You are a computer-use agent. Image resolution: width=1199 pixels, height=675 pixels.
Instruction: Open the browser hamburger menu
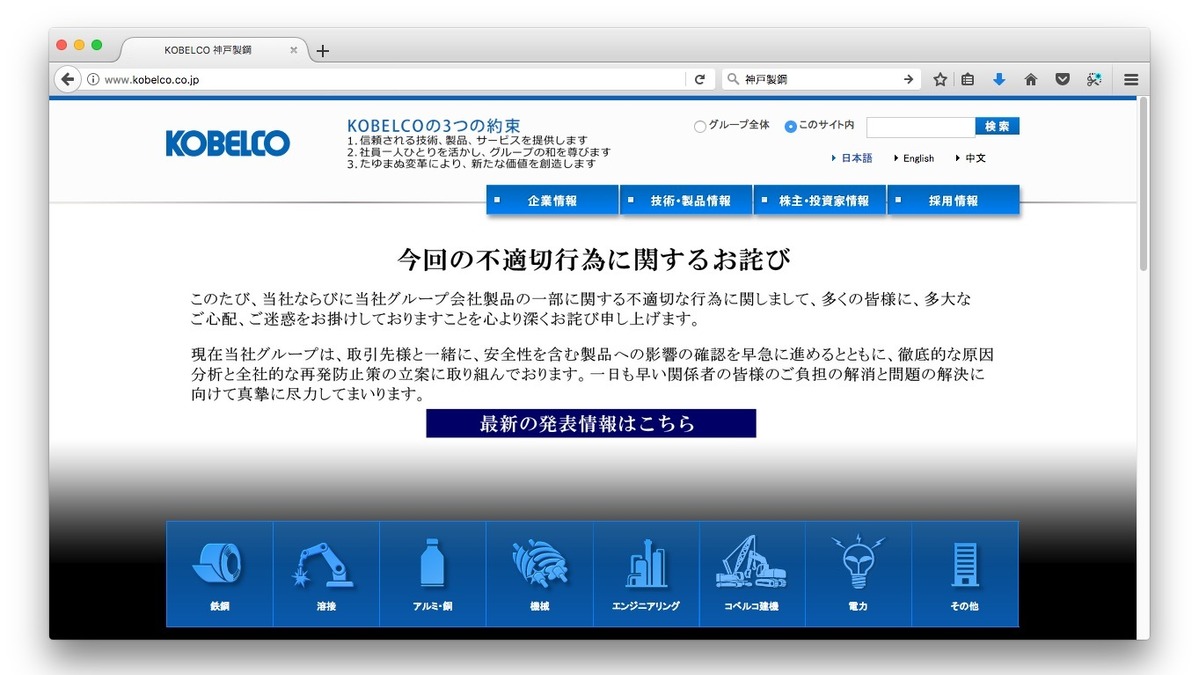pos(1131,80)
